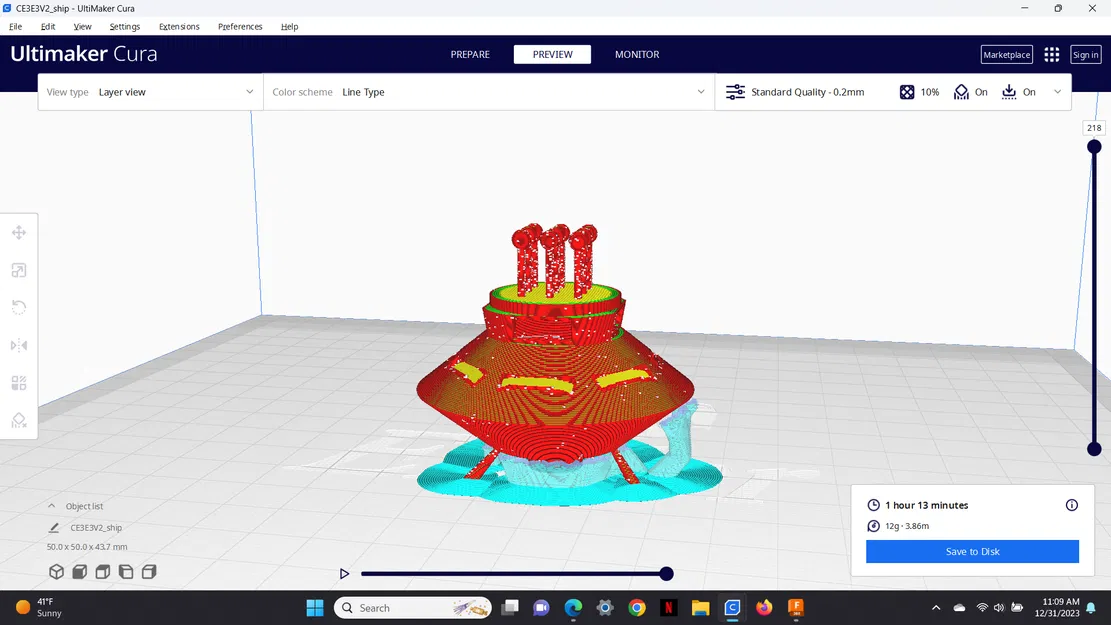Select CE3E3V2_ship in object list
The image size is (1111, 625).
pos(96,527)
